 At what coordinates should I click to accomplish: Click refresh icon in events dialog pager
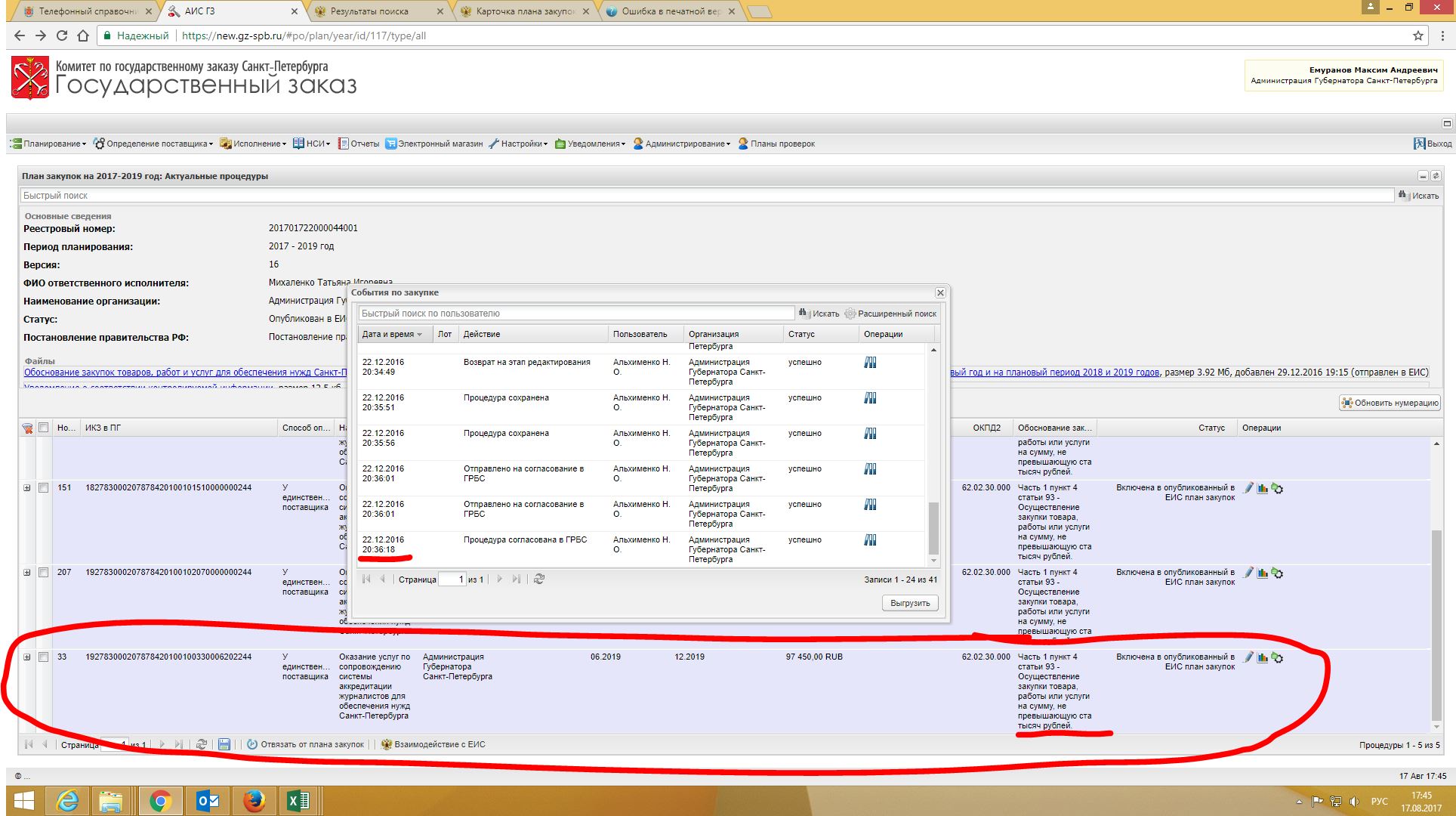click(x=539, y=579)
